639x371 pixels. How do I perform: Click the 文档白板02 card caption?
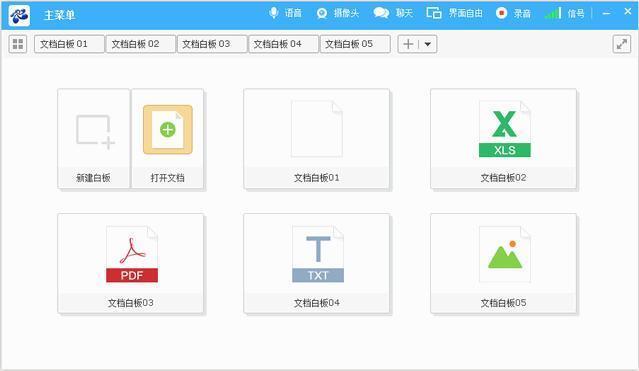[503, 178]
